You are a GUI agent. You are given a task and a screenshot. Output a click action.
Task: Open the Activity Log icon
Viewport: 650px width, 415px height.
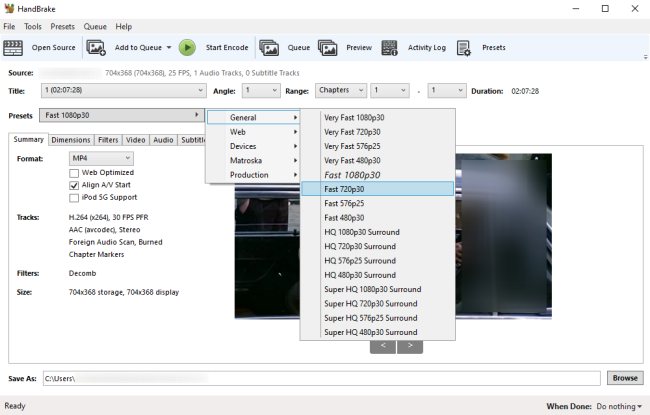(x=390, y=47)
